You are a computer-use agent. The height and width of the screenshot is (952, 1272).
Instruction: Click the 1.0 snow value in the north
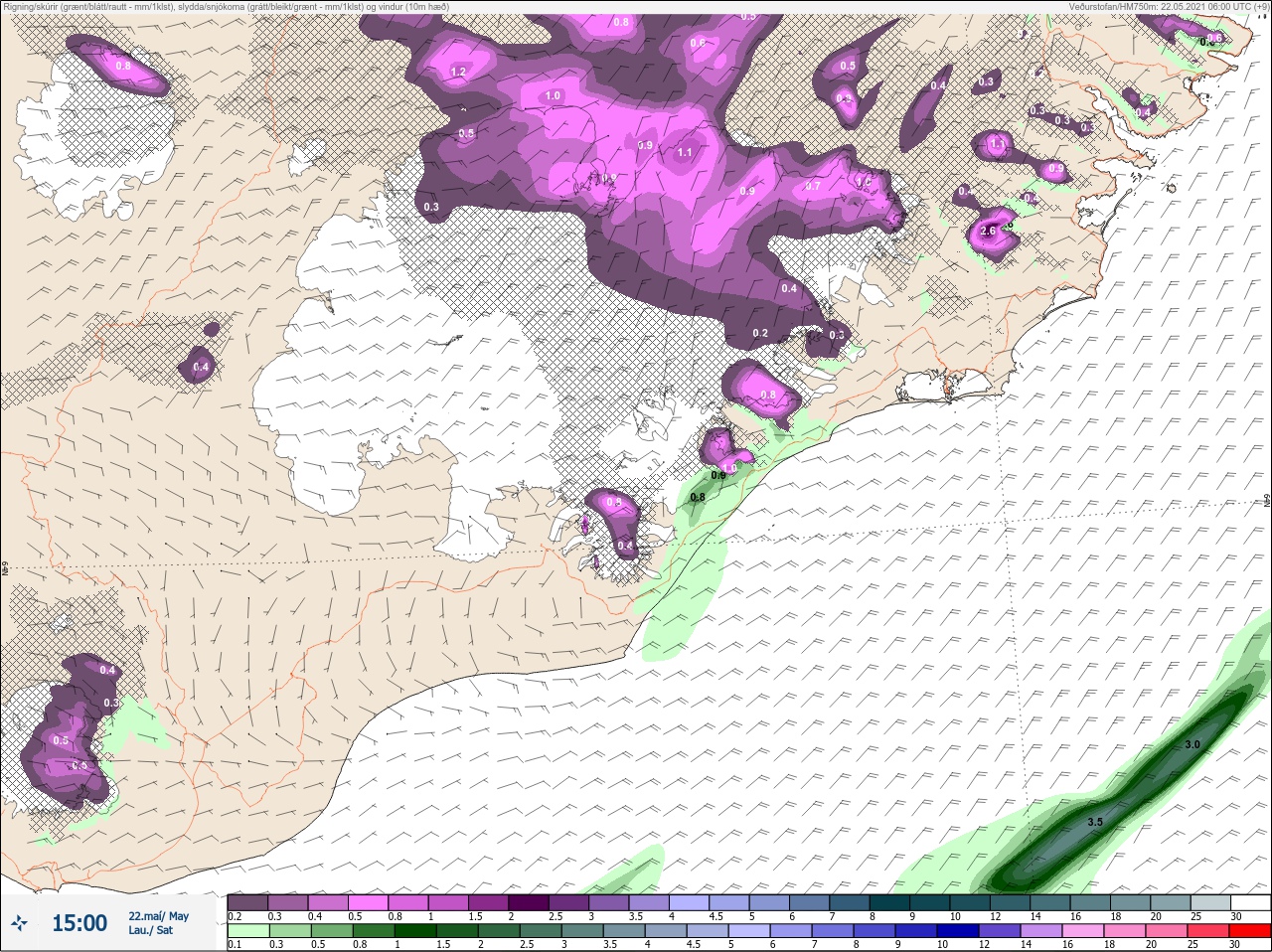(x=554, y=95)
